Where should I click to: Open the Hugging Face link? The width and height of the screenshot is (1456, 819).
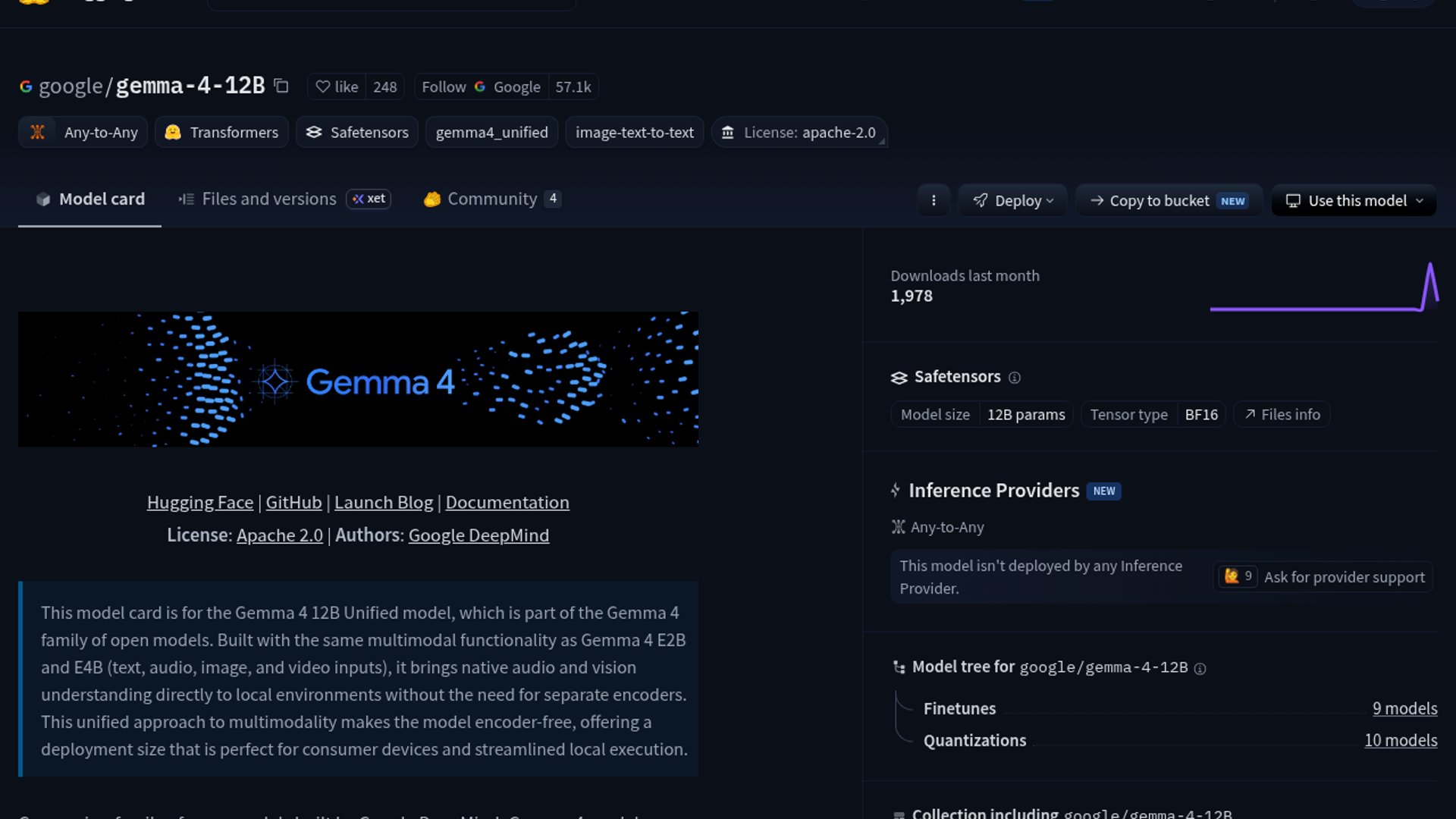200,503
